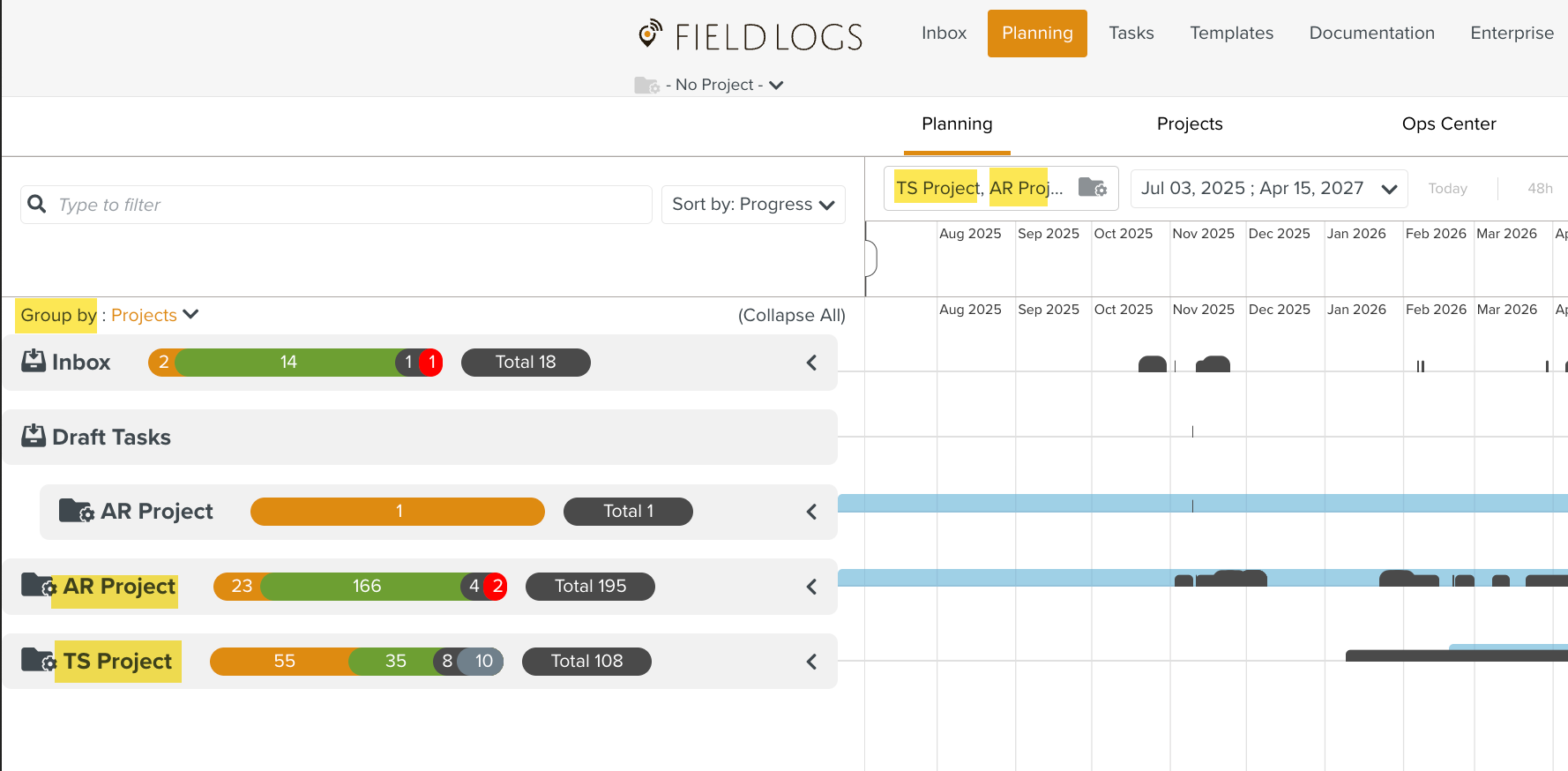Click the red 2 segment in AR Project bar
Viewport: 1568px width, 771px height.
point(497,587)
